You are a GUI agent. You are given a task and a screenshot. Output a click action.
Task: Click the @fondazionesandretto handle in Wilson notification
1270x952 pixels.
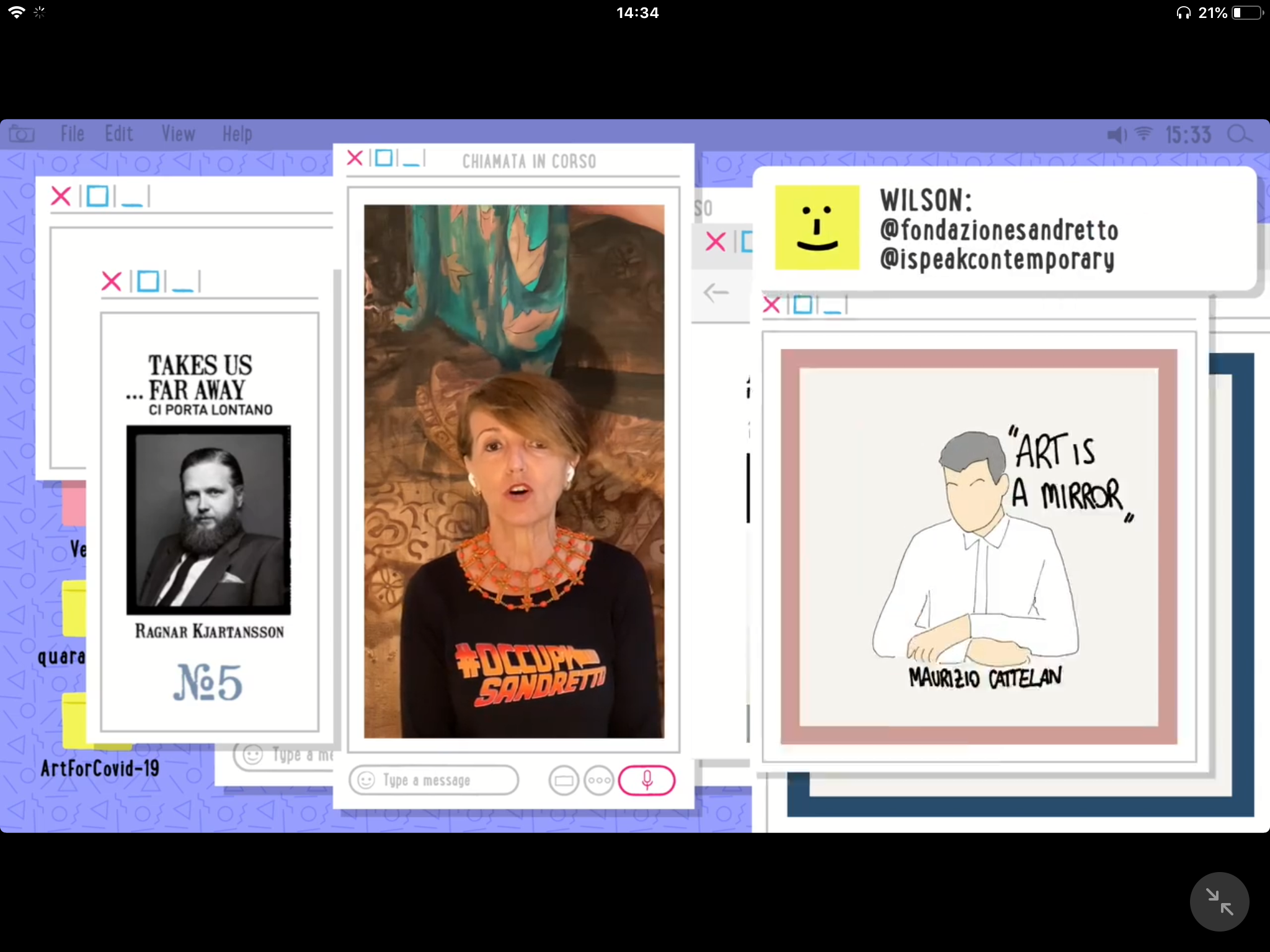pyautogui.click(x=999, y=230)
